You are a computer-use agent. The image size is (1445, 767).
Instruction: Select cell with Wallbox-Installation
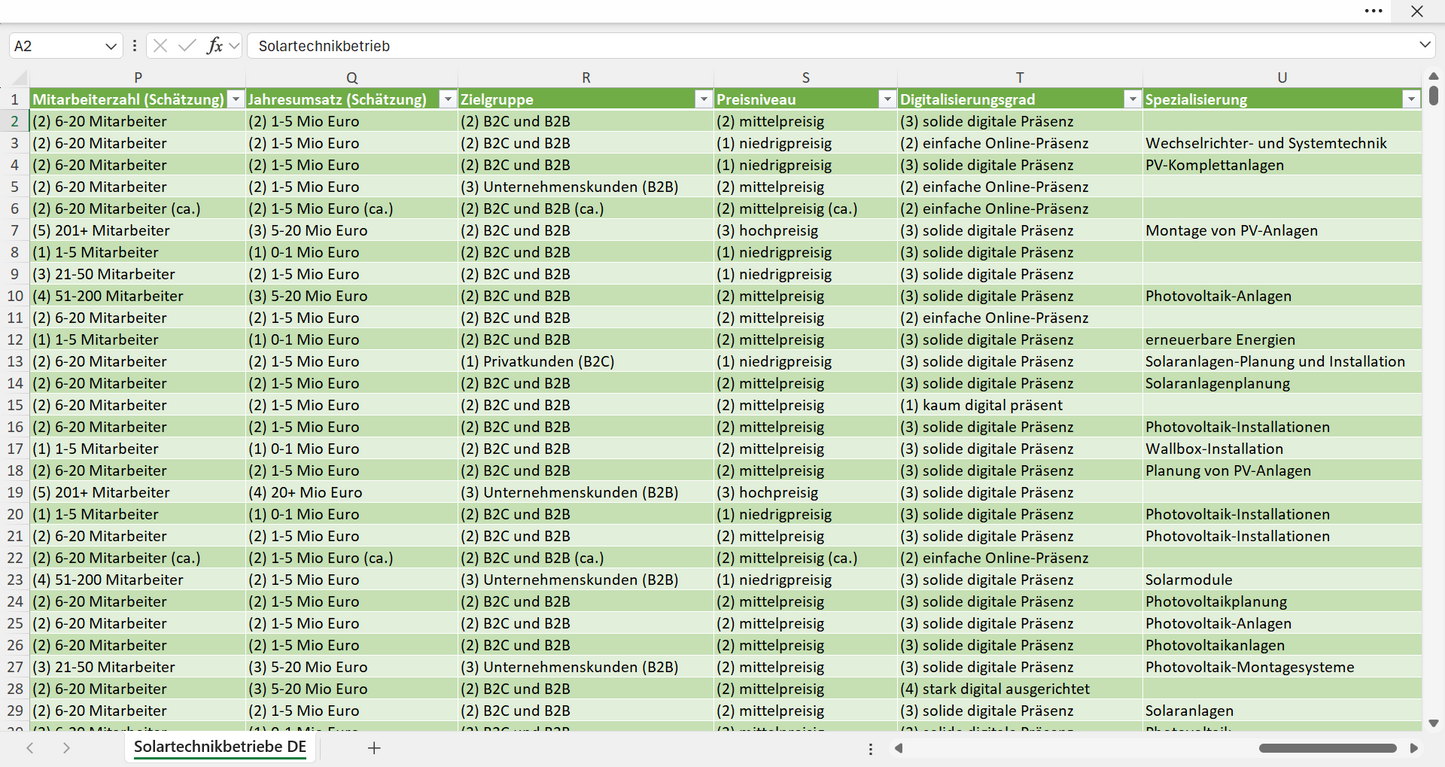(1282, 448)
